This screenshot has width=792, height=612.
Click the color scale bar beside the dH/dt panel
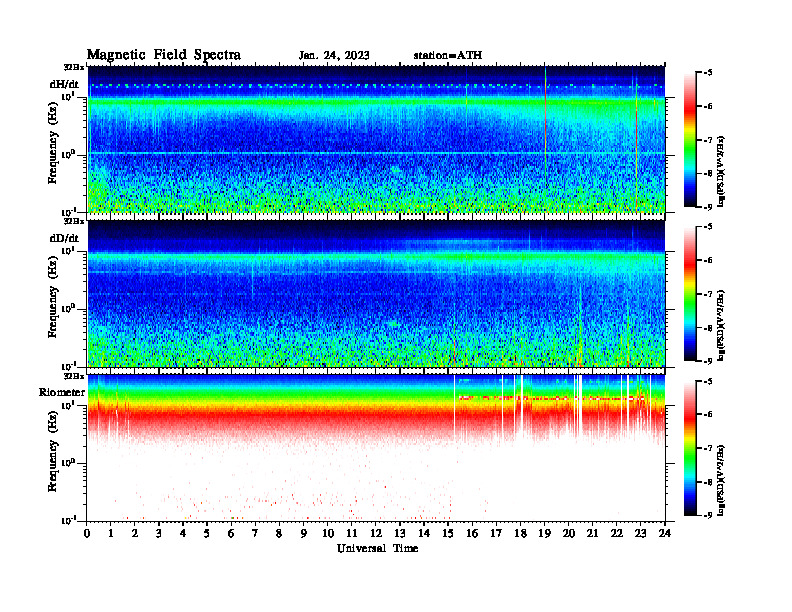pyautogui.click(x=690, y=139)
